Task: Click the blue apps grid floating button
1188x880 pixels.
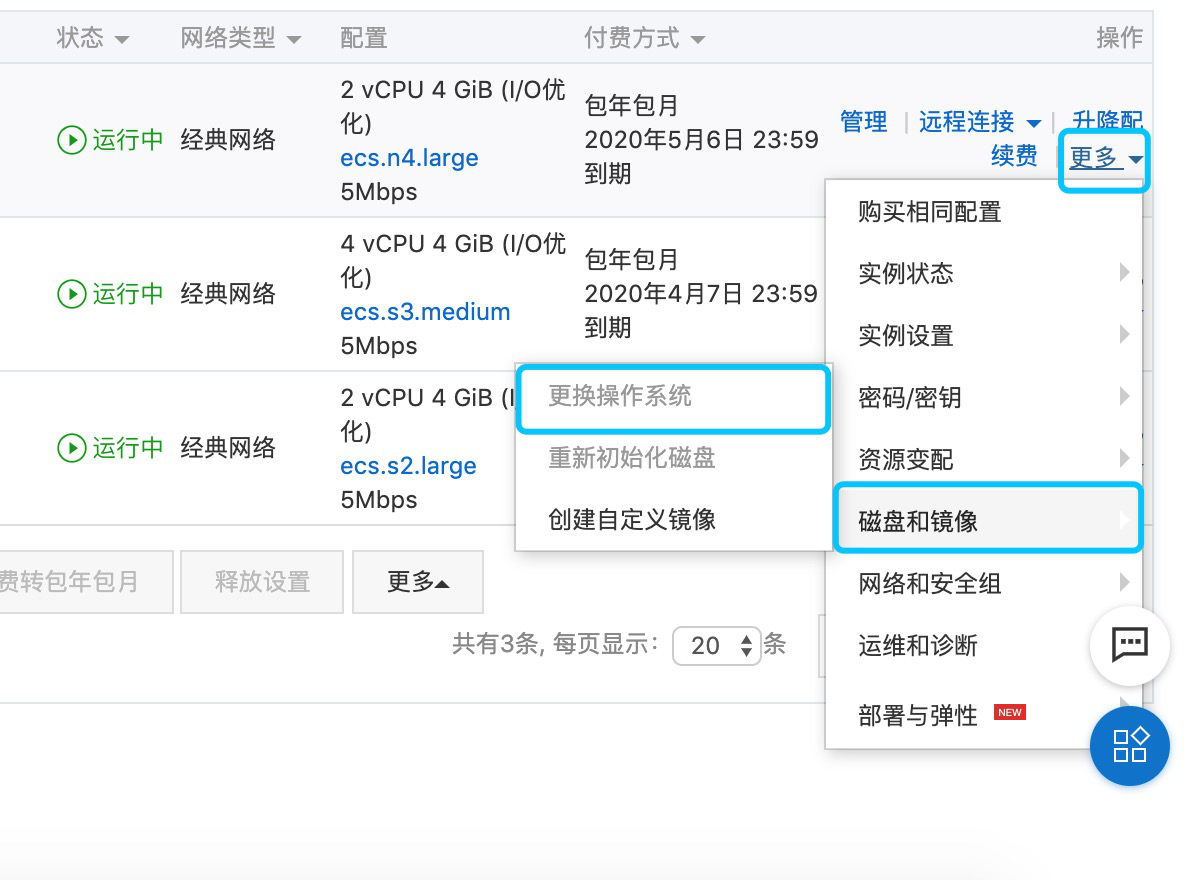Action: pos(1130,745)
